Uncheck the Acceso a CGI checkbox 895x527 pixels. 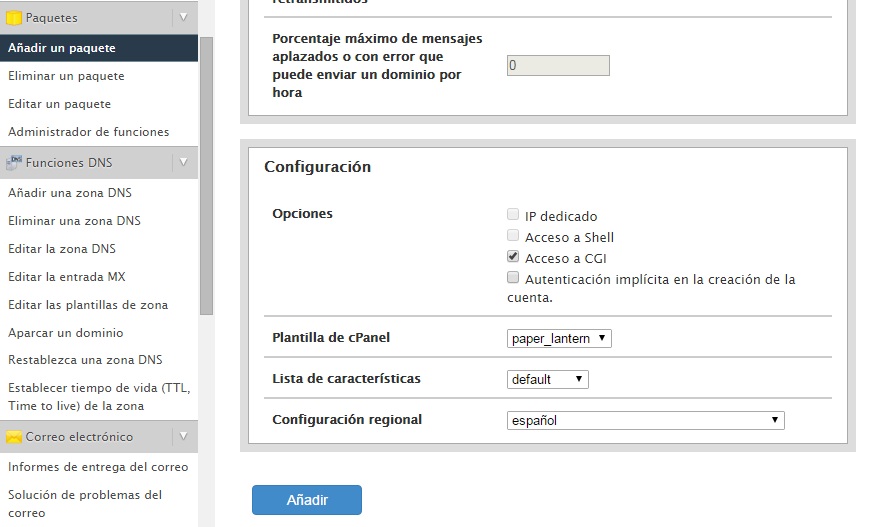513,256
